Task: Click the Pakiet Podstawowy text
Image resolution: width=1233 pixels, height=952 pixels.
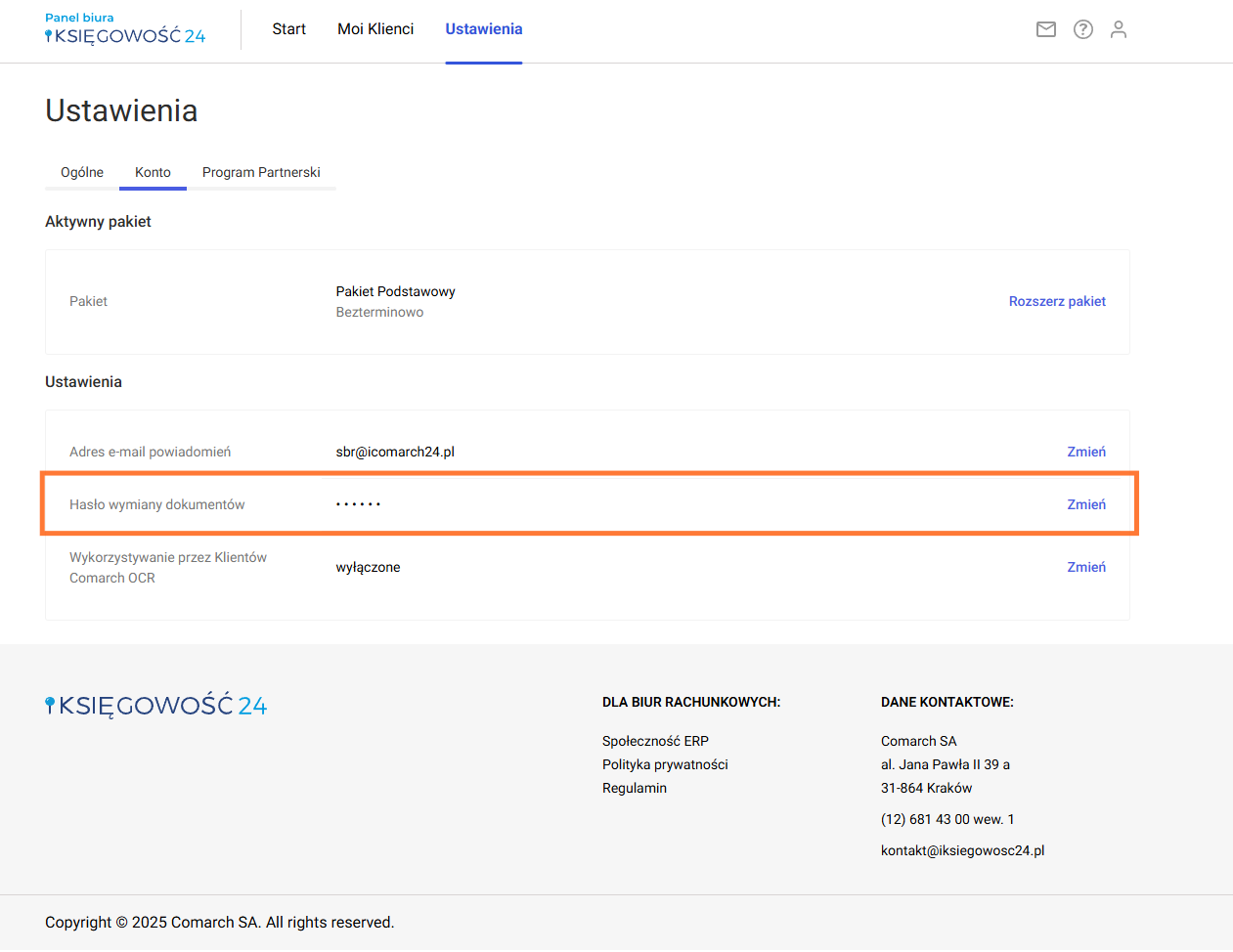Action: [x=395, y=291]
